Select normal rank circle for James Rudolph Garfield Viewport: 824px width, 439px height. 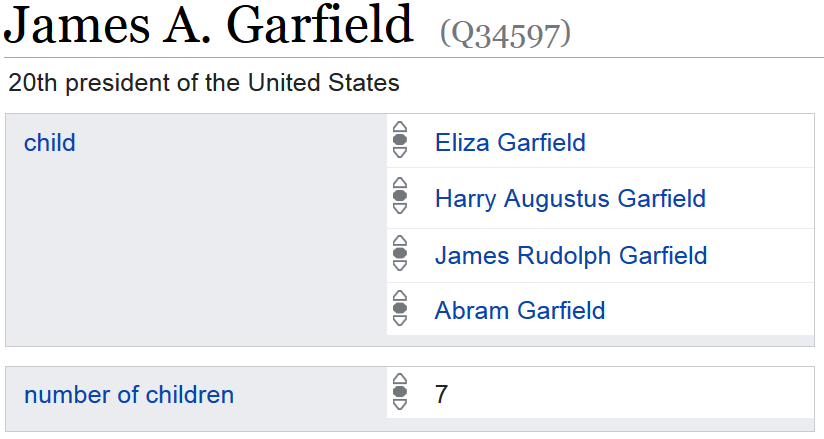[x=400, y=254]
